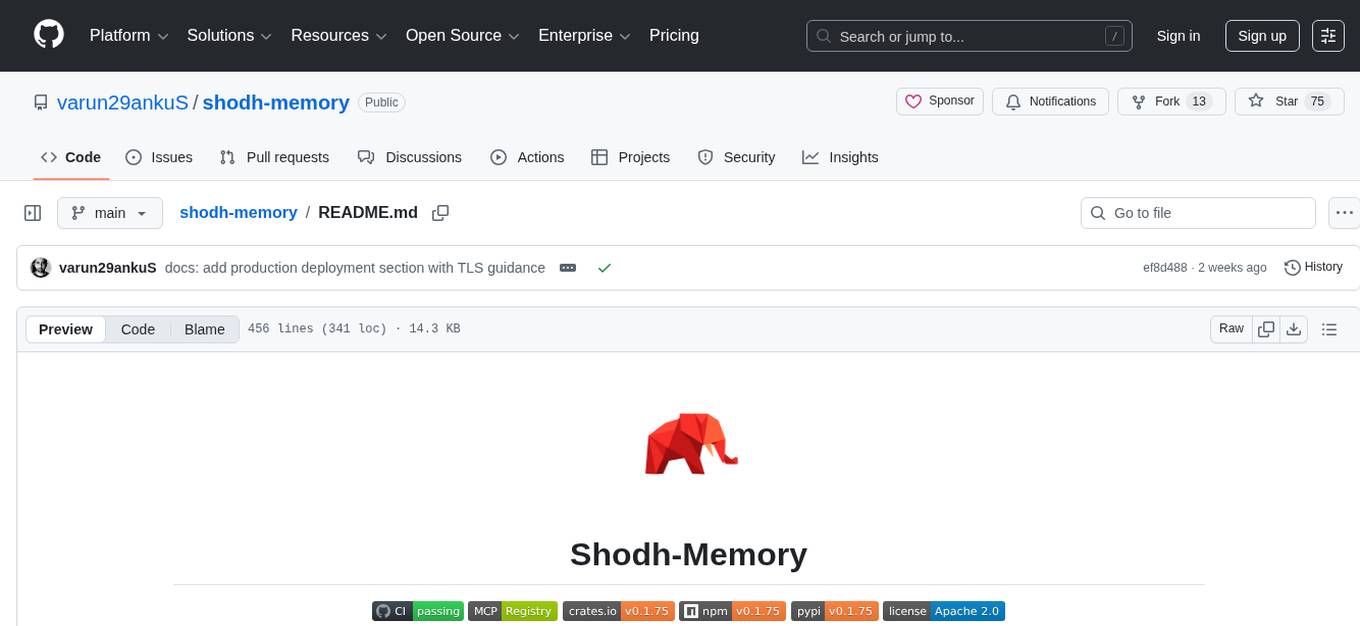Switch to the Issues tab
The width and height of the screenshot is (1360, 626).
click(159, 157)
